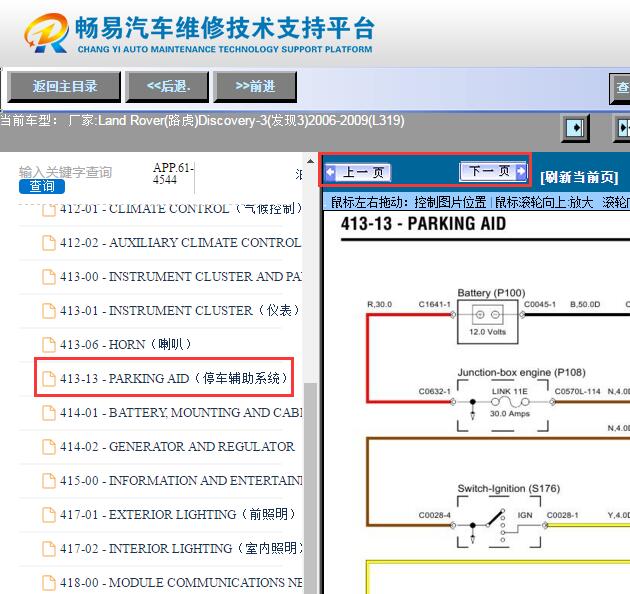Go forward with the >>前进 button
Viewport: 630px width, 594px height.
(x=255, y=86)
